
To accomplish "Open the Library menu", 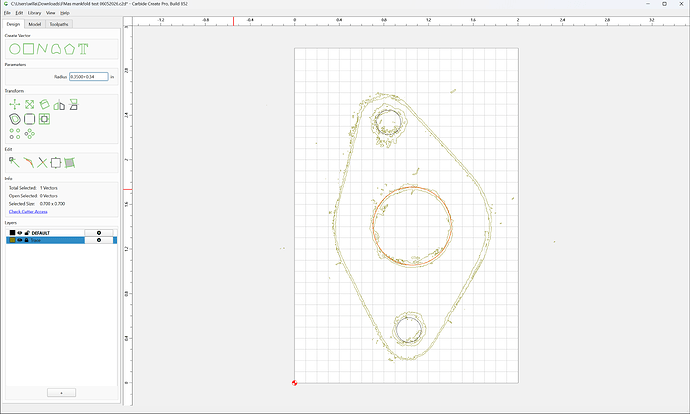I will (34, 13).
